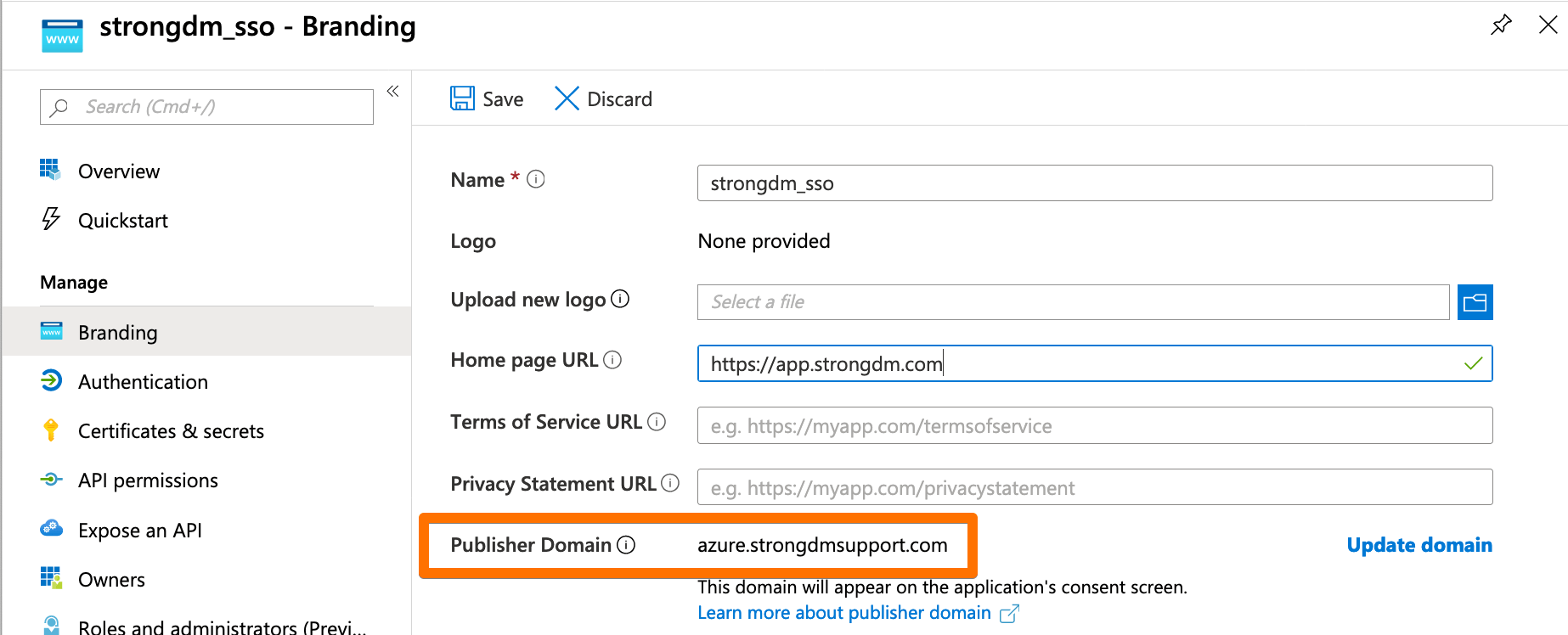The image size is (1568, 635).
Task: Show info tooltip for Publisher Domain
Action: (626, 545)
